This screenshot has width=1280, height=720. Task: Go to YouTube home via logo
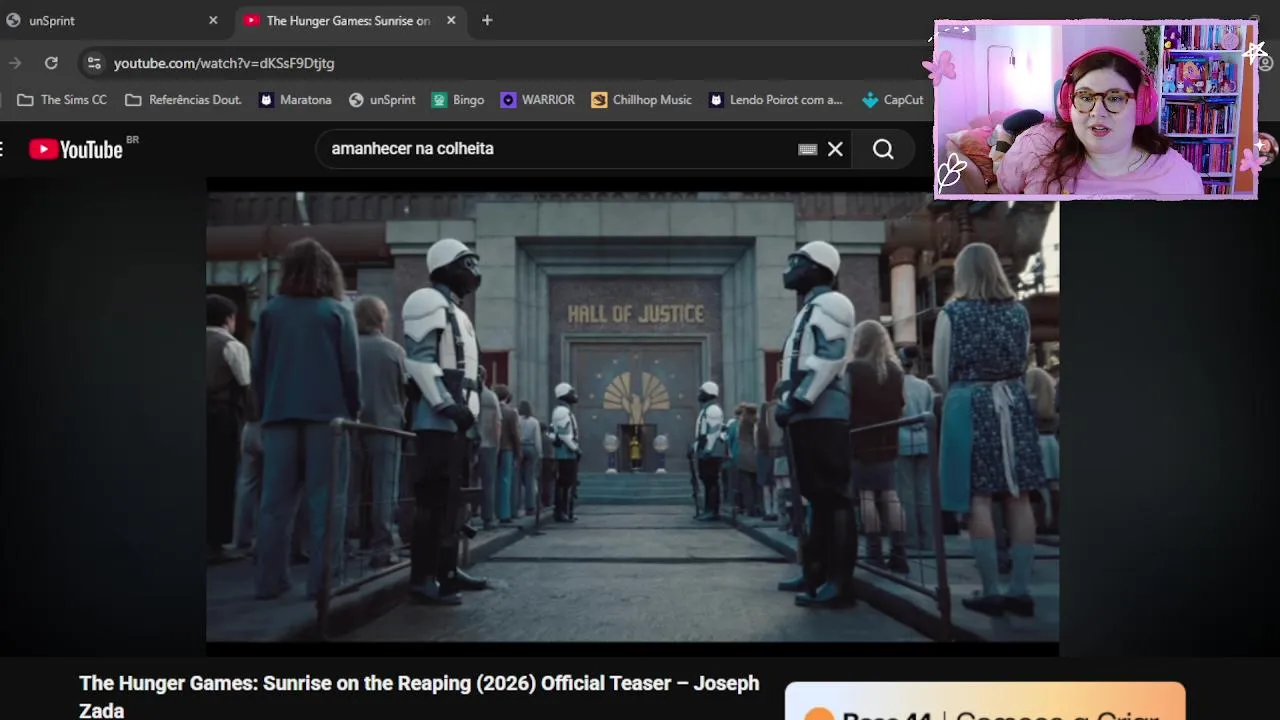(76, 149)
